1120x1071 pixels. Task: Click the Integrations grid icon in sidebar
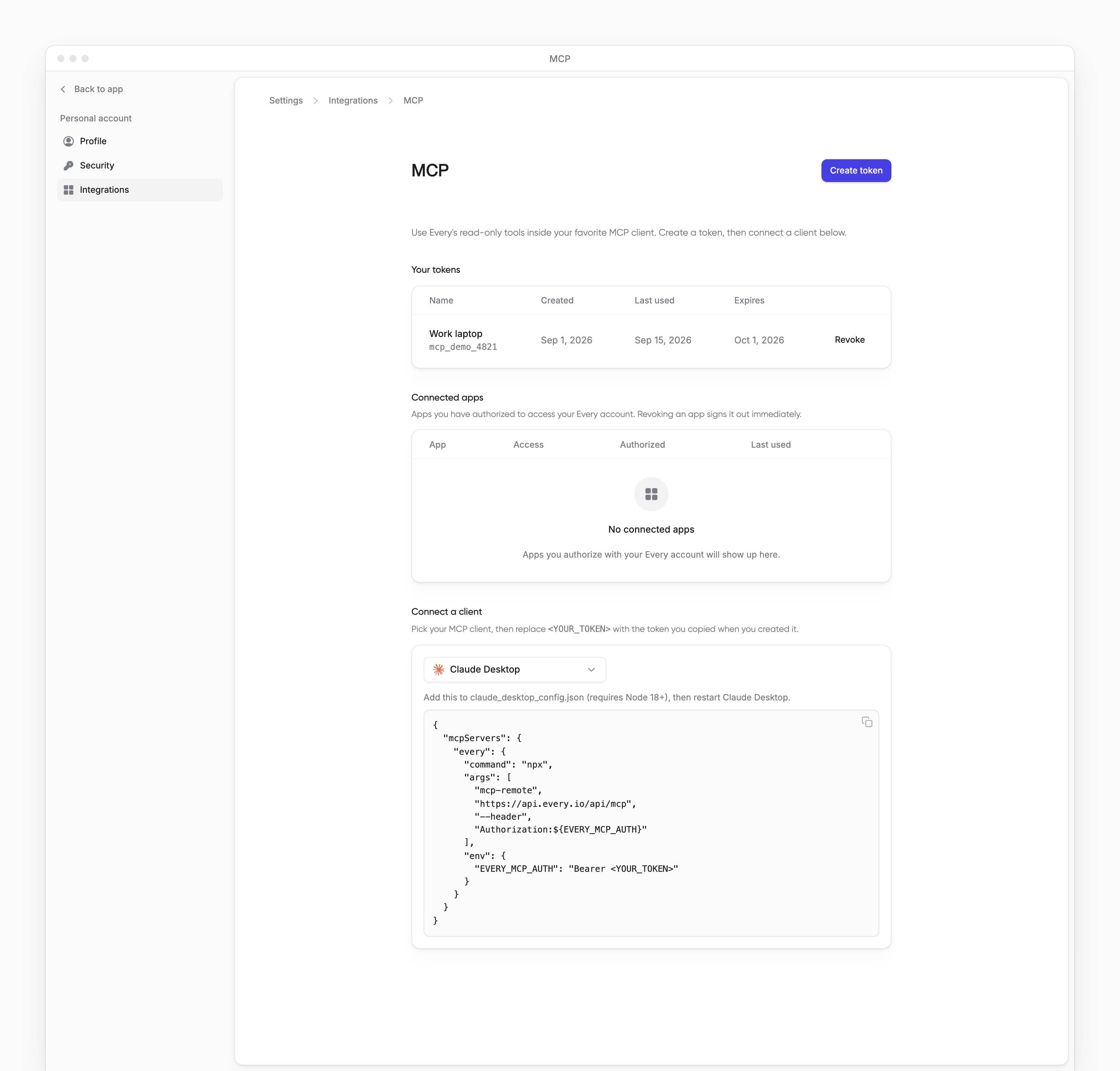[69, 190]
